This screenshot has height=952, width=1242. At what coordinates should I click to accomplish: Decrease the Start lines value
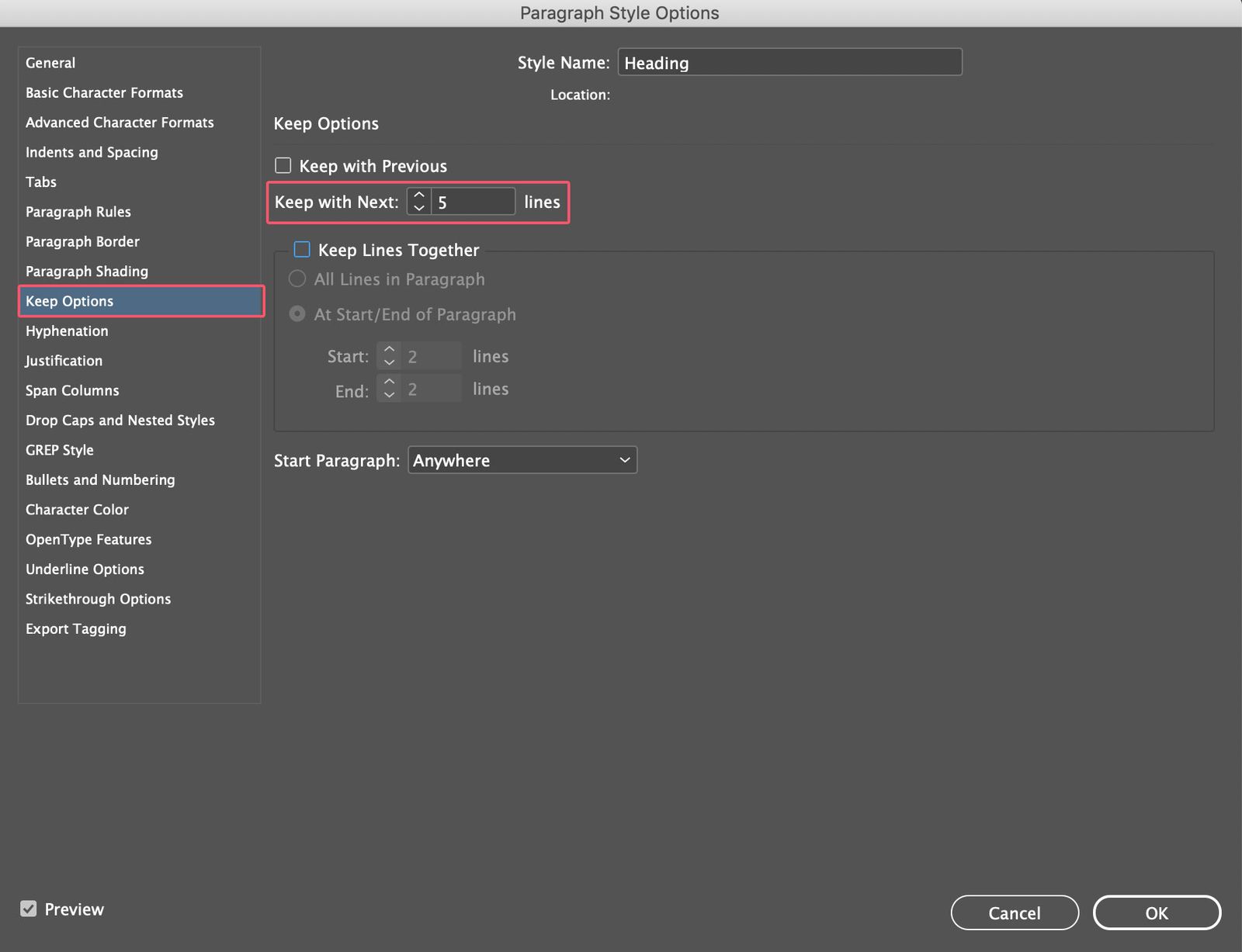[389, 362]
